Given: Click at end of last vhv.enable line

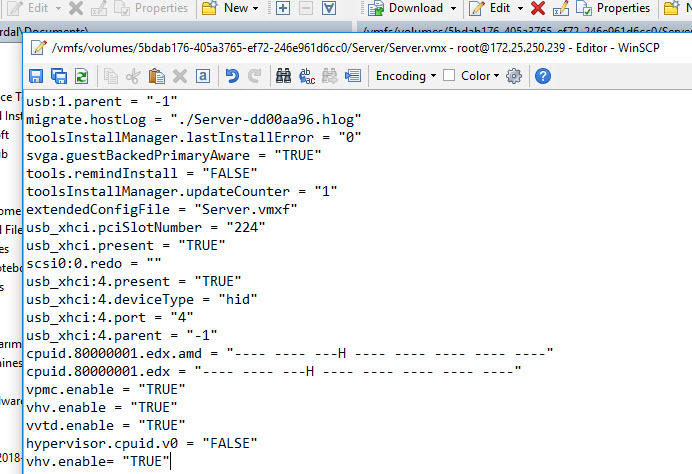Looking at the screenshot, I should [171, 460].
